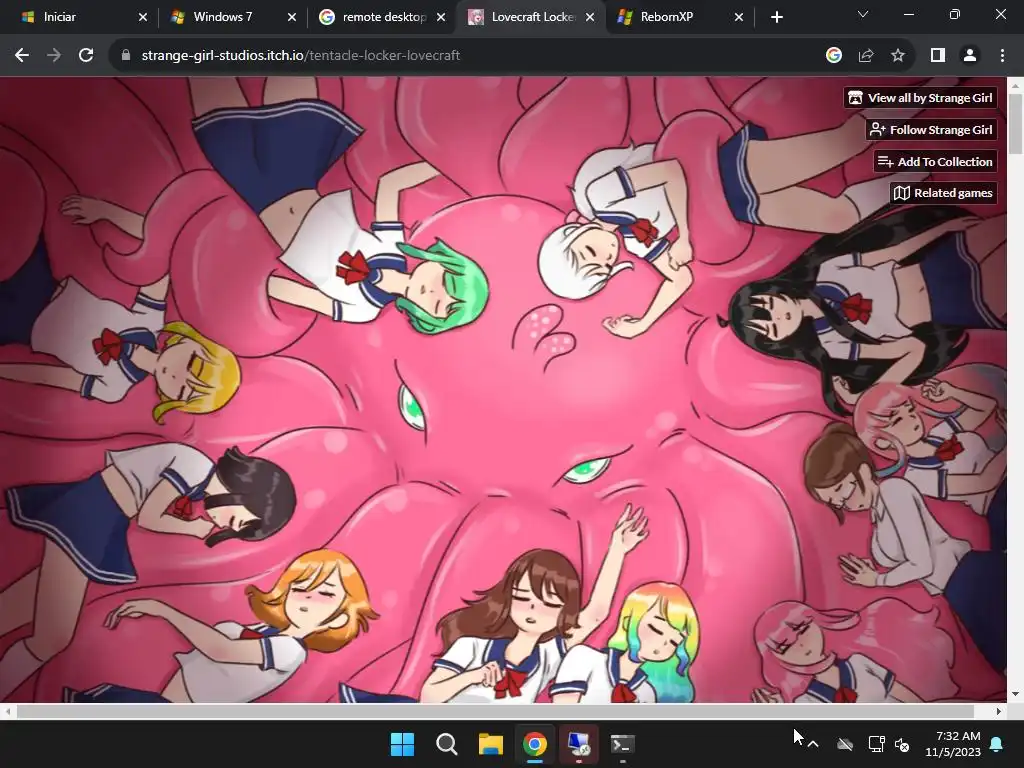Open Chrome three-dot menu
Image resolution: width=1024 pixels, height=768 pixels.
point(1002,56)
